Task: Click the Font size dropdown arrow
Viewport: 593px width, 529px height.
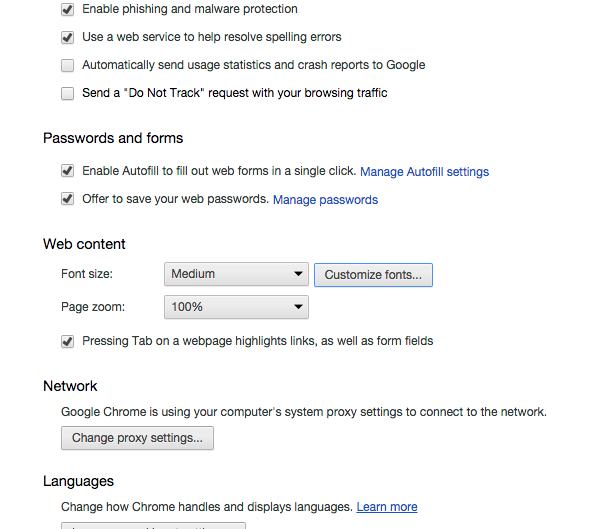Action: pyautogui.click(x=298, y=274)
